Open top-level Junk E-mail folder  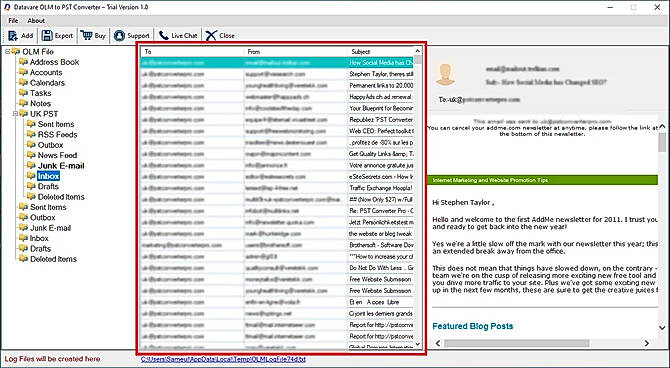coord(50,228)
